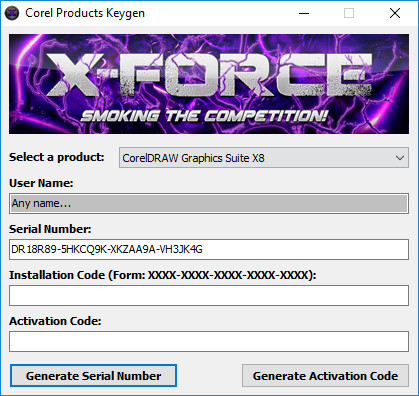Click the User Name input field

tap(209, 203)
